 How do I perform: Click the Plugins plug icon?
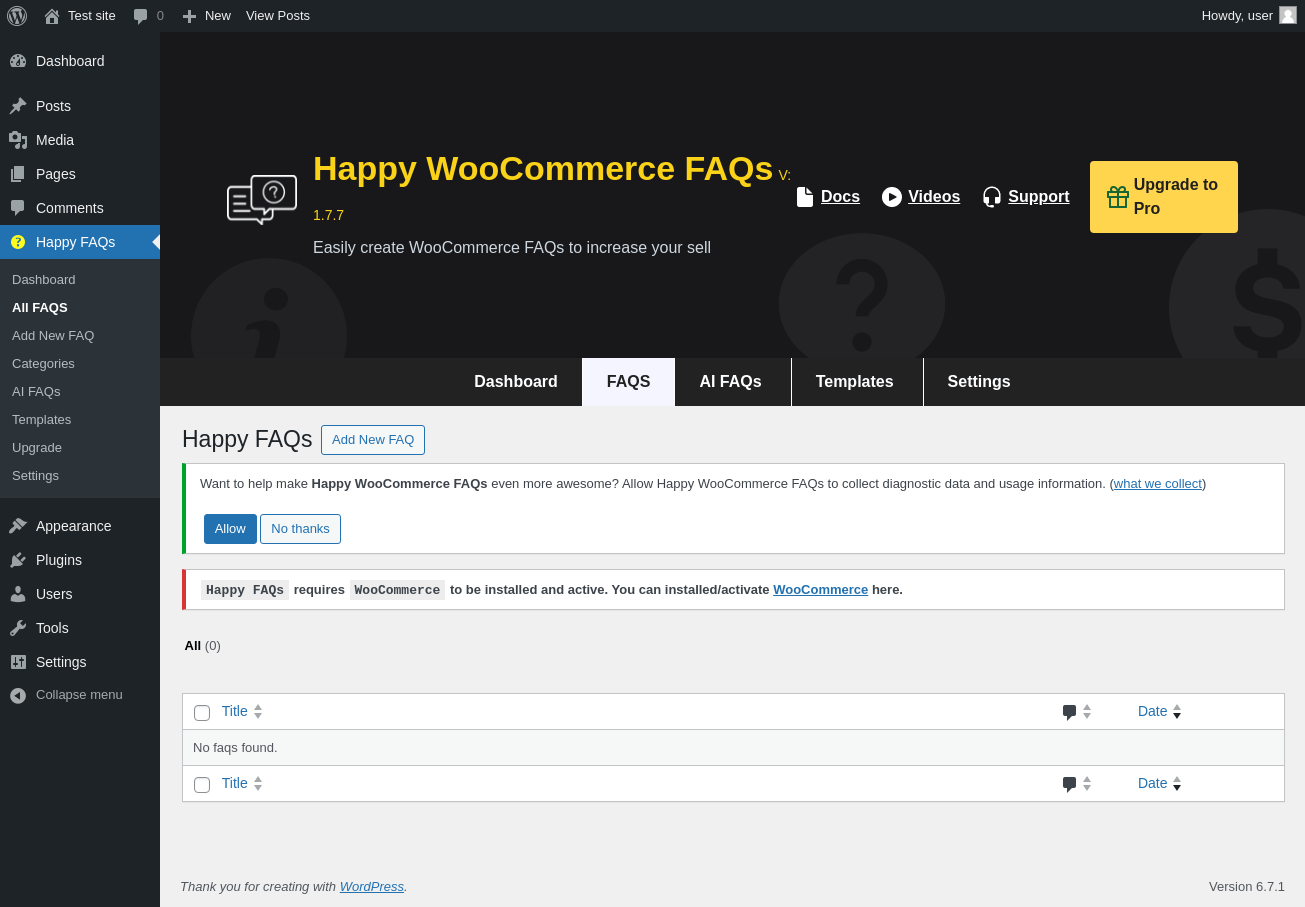click(x=18, y=560)
